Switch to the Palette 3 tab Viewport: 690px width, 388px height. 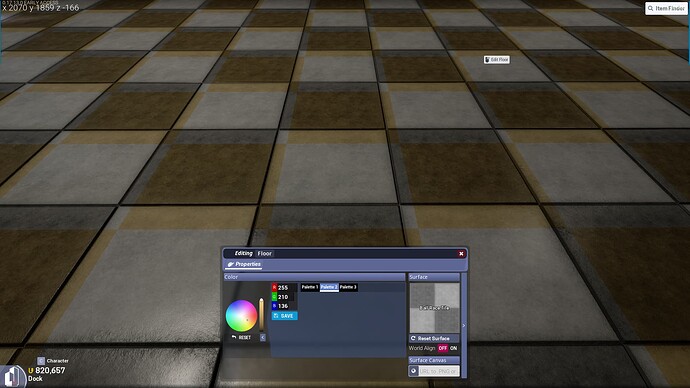(348, 287)
